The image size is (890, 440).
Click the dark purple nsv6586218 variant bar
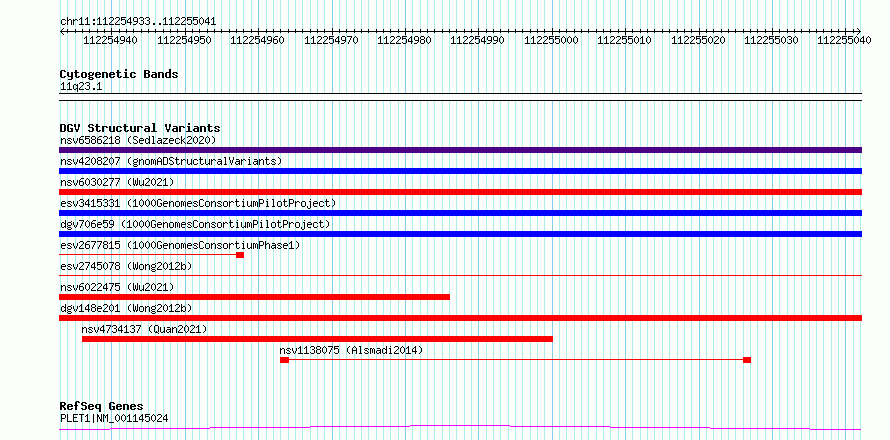pos(460,150)
